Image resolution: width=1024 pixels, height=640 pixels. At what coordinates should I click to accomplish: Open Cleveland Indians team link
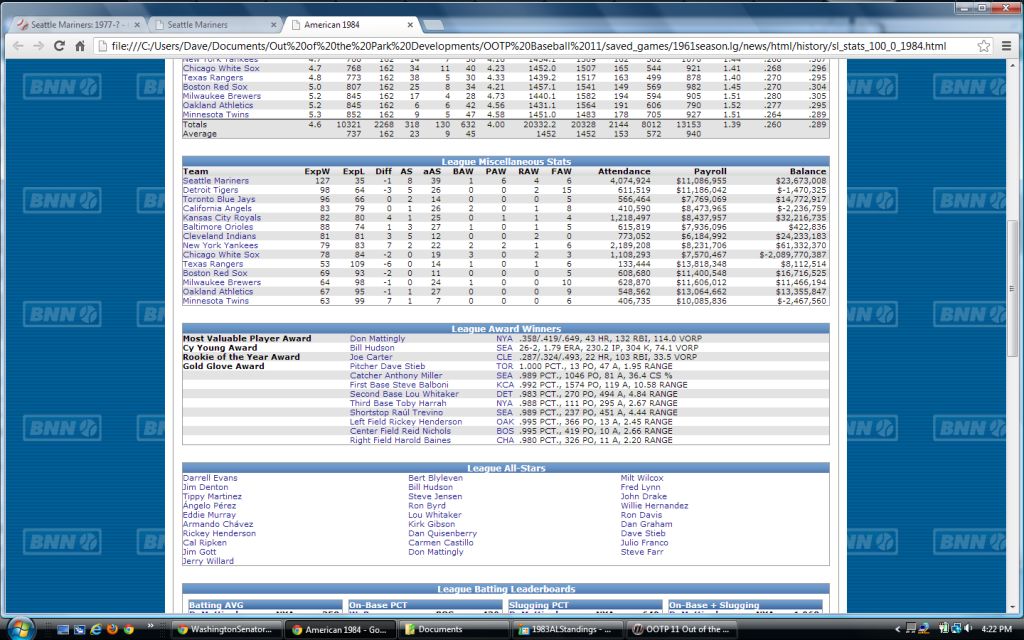click(219, 236)
